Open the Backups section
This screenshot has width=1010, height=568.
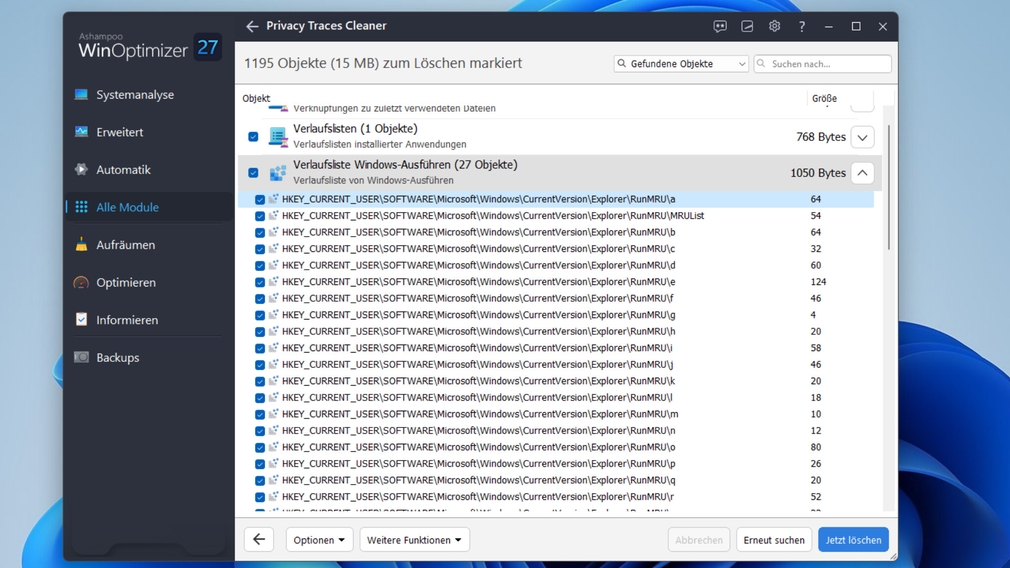click(149, 357)
